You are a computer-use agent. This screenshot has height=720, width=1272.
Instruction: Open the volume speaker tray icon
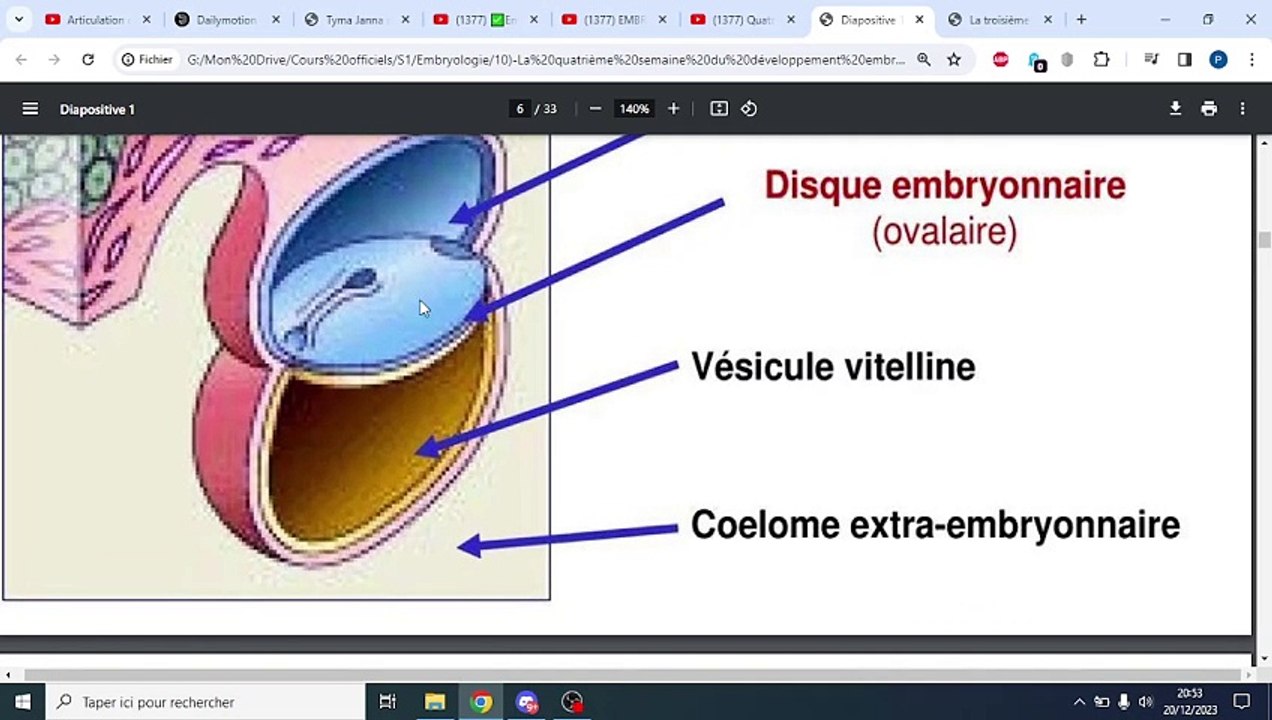tap(1146, 702)
